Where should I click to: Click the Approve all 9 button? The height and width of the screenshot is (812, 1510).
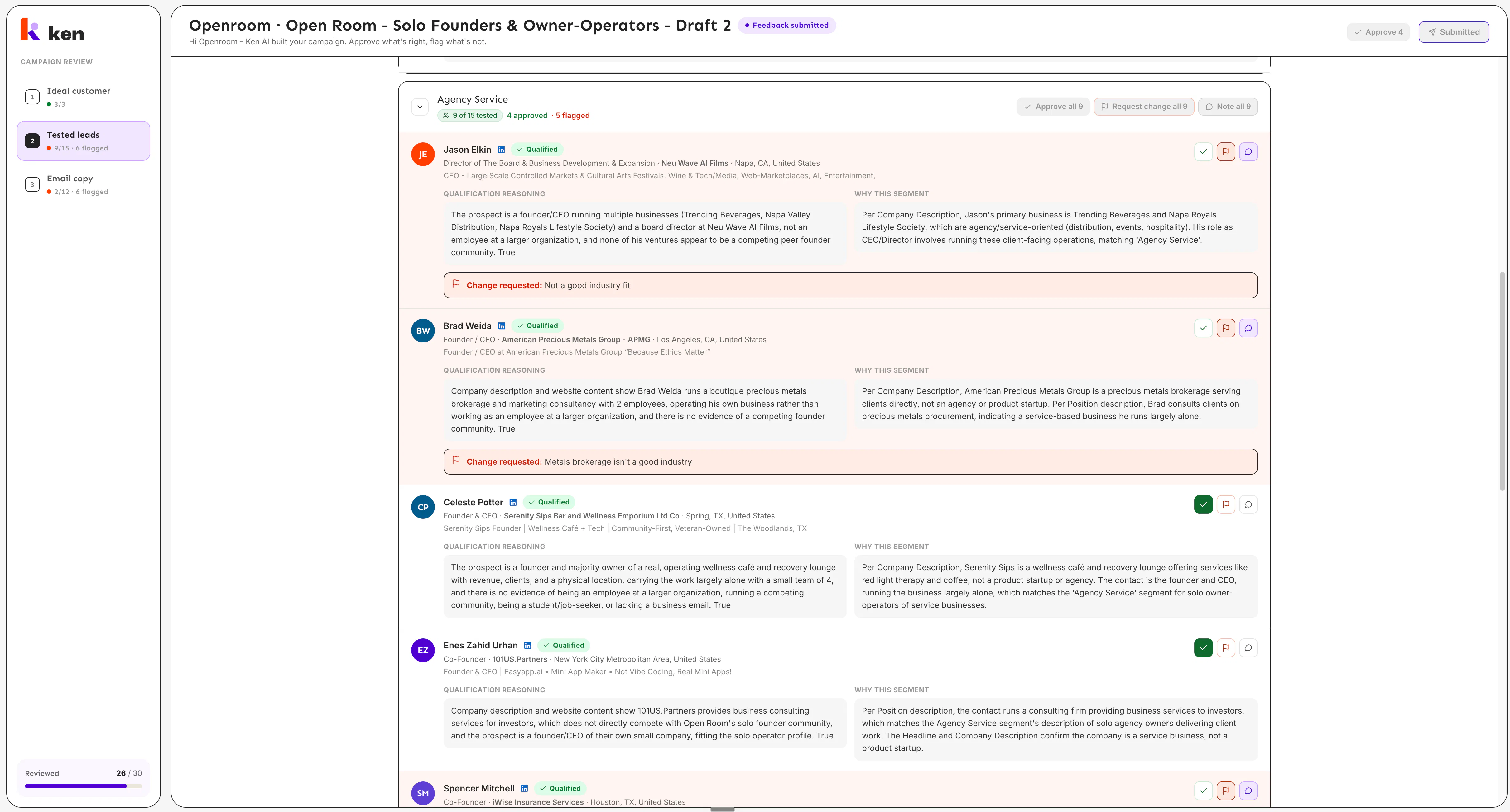tap(1053, 107)
